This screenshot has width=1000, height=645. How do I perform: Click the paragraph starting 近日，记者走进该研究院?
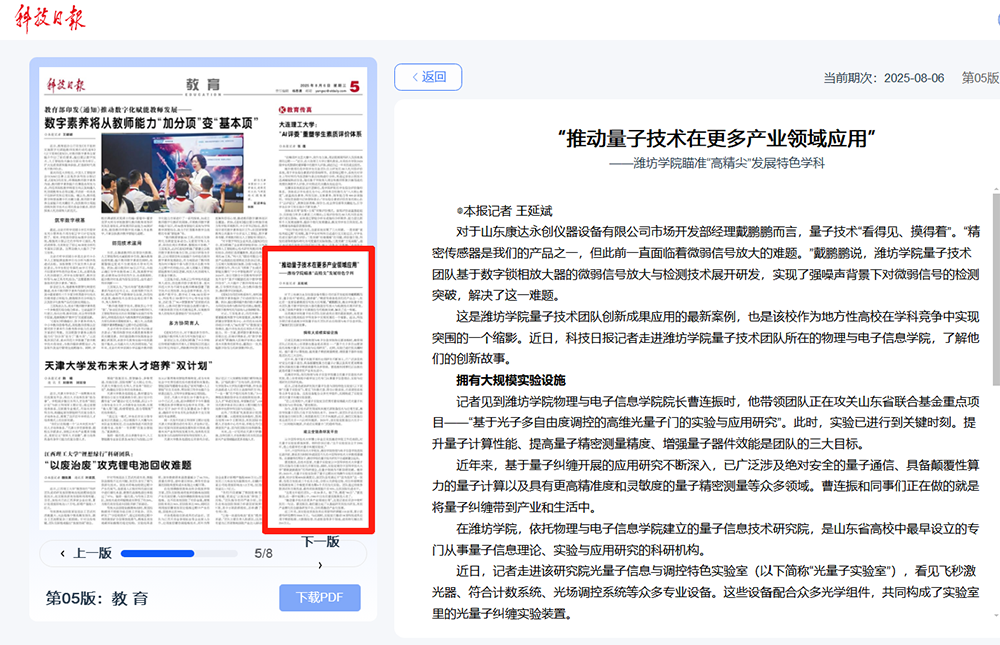pos(706,592)
